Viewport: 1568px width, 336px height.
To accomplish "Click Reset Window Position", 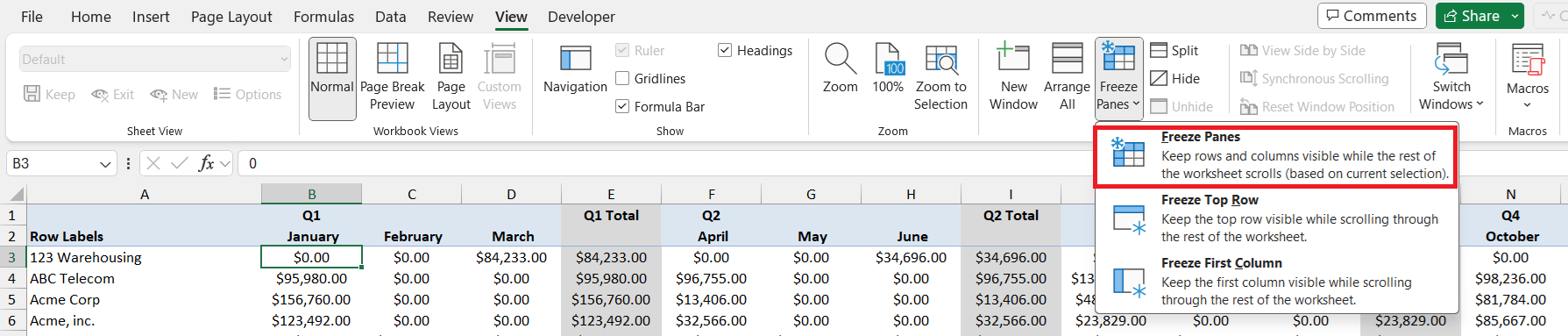I will coord(1316,107).
